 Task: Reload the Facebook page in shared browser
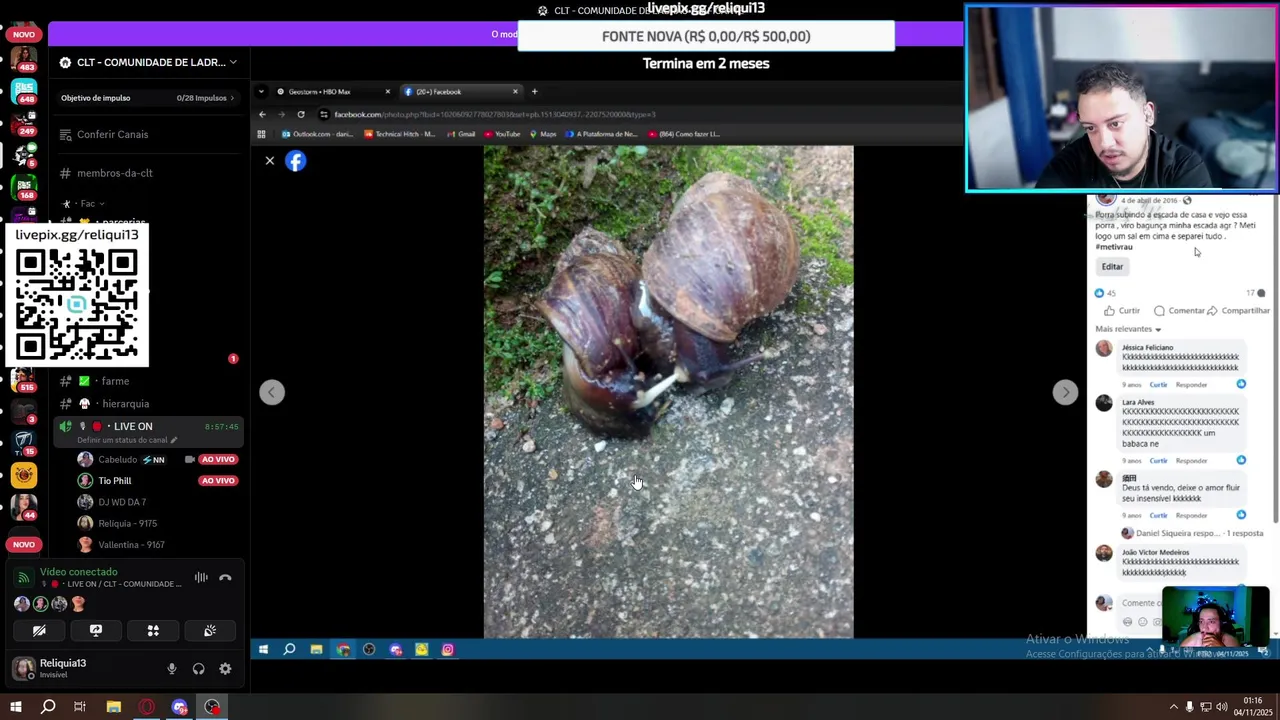point(301,114)
